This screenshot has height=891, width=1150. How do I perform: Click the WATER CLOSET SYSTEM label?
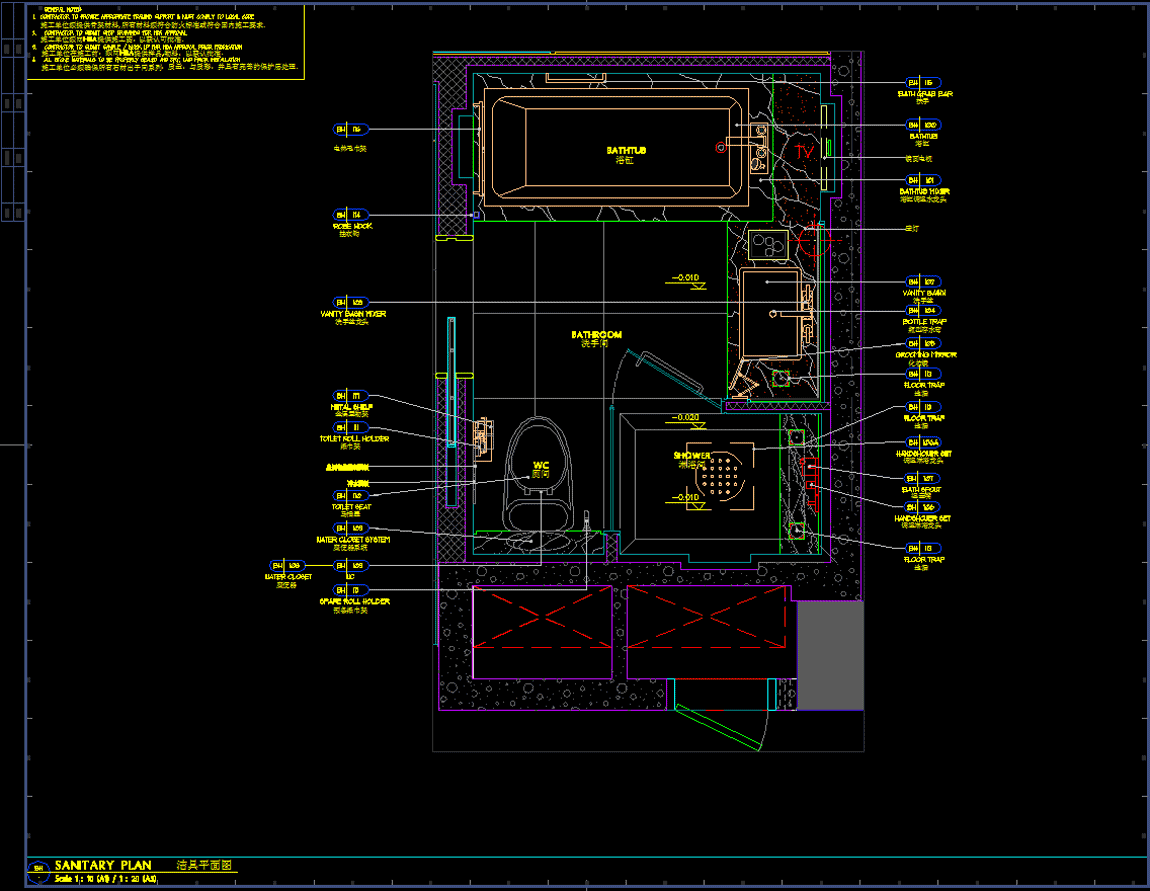354,540
